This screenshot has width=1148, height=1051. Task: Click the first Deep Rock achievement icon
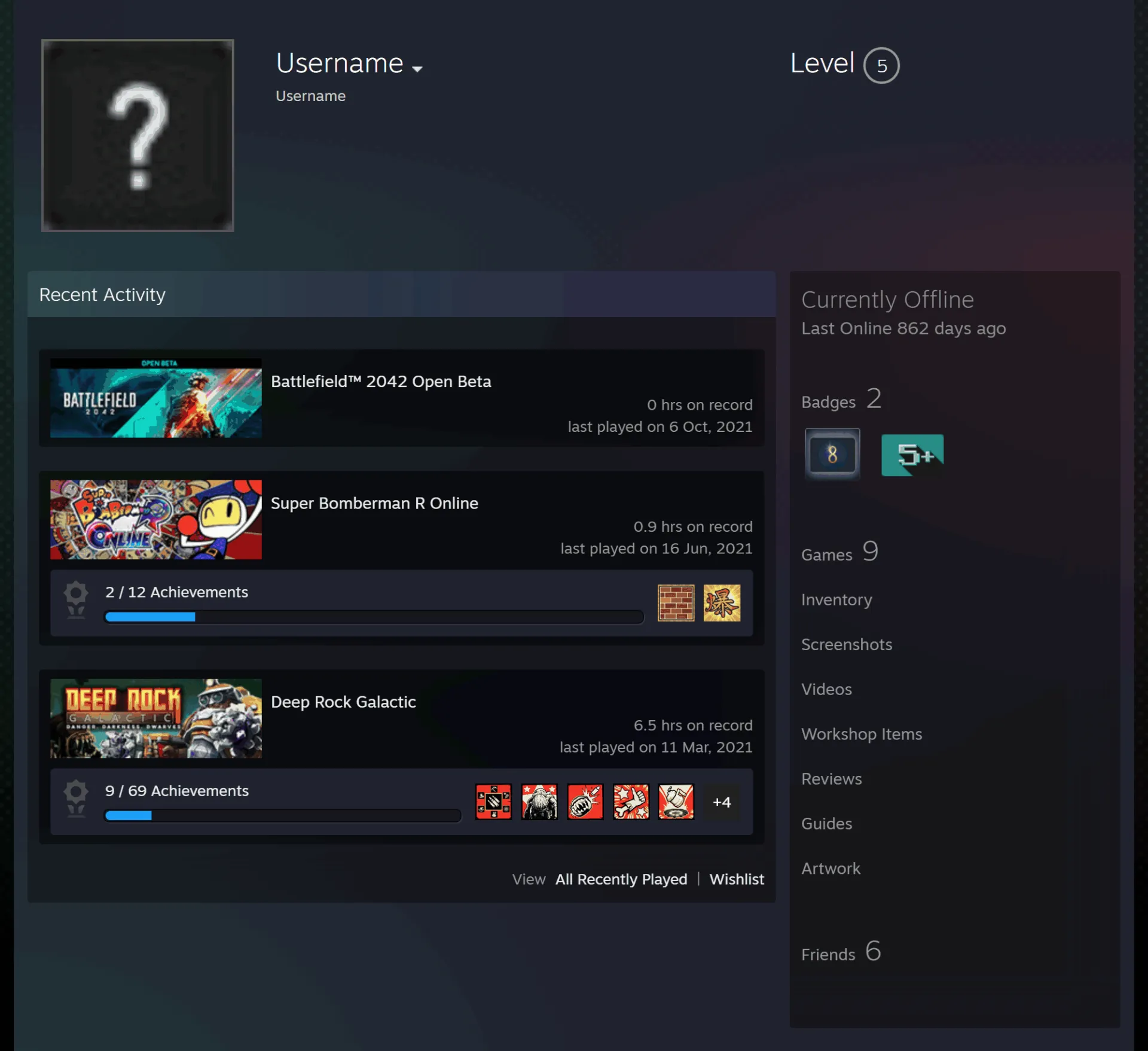(493, 802)
